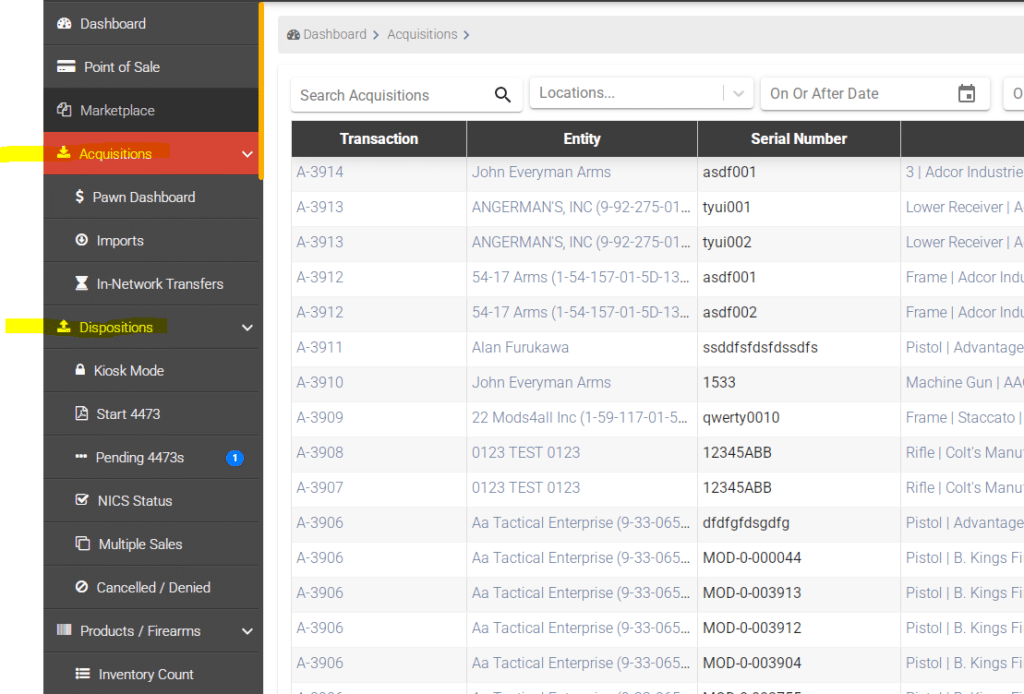Collapse the Acquisitions sidebar section
1024x694 pixels.
tap(248, 154)
